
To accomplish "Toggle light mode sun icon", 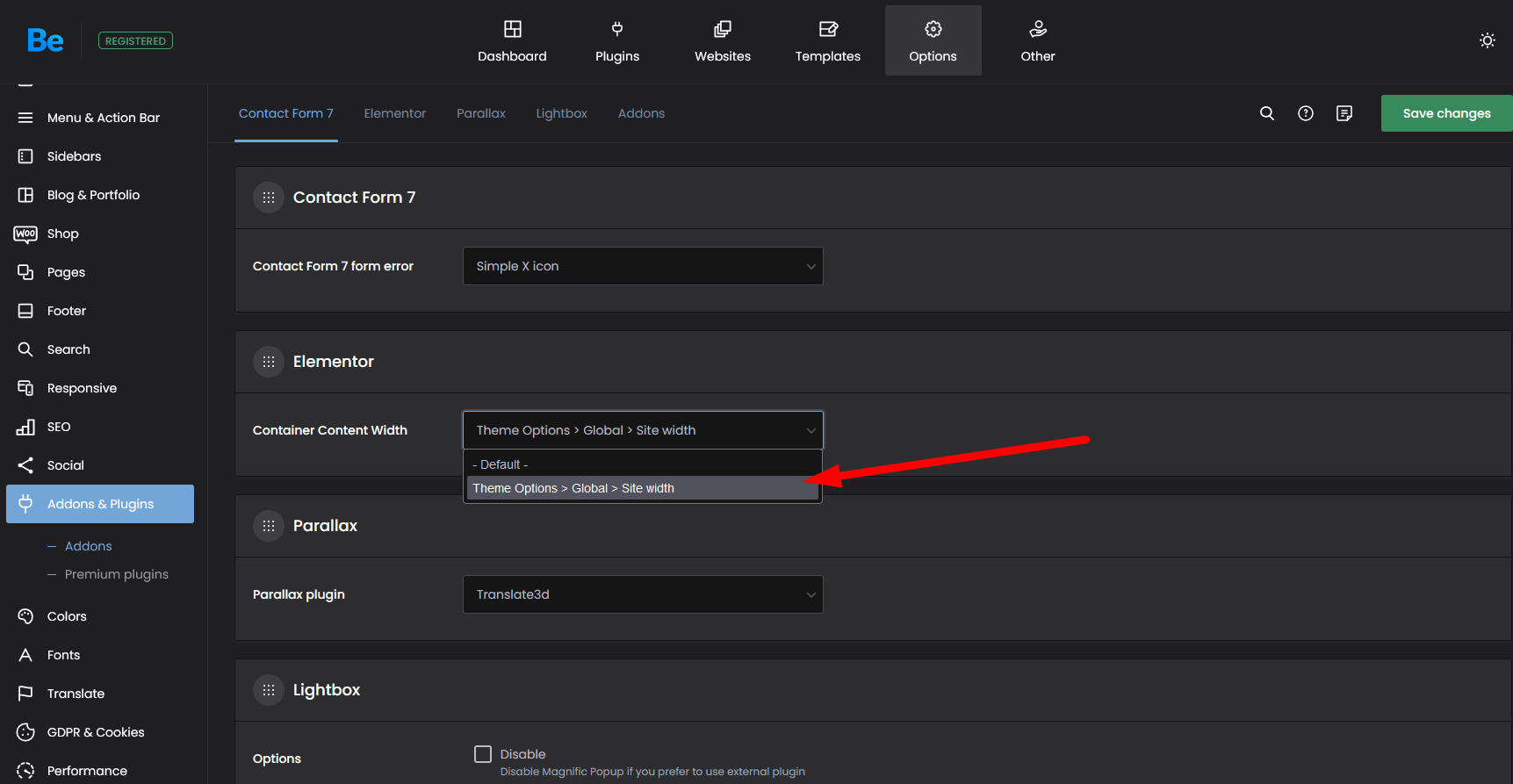I will click(x=1487, y=40).
